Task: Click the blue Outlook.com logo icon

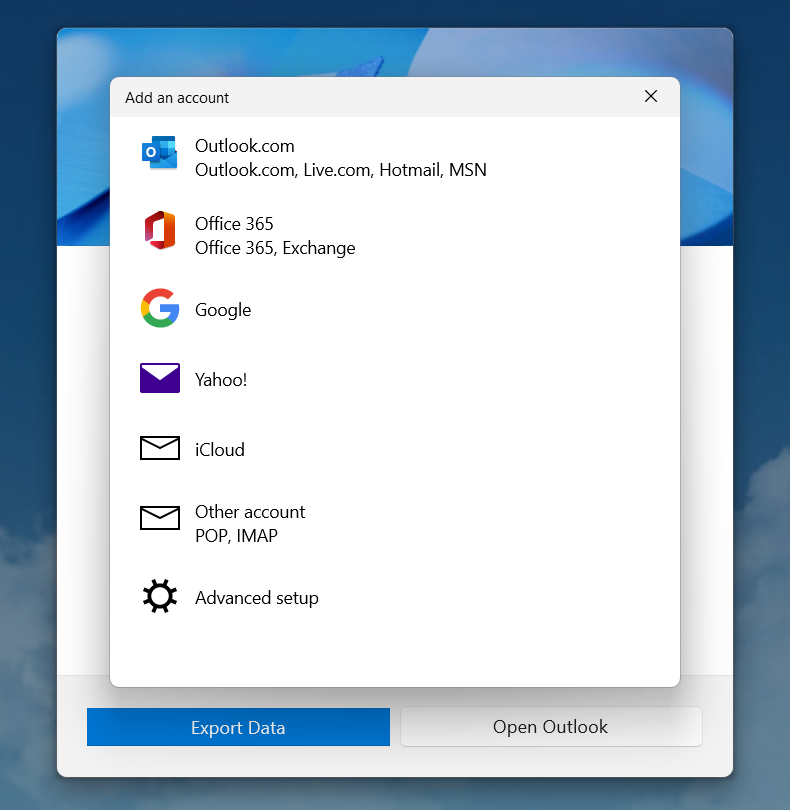Action: [159, 153]
